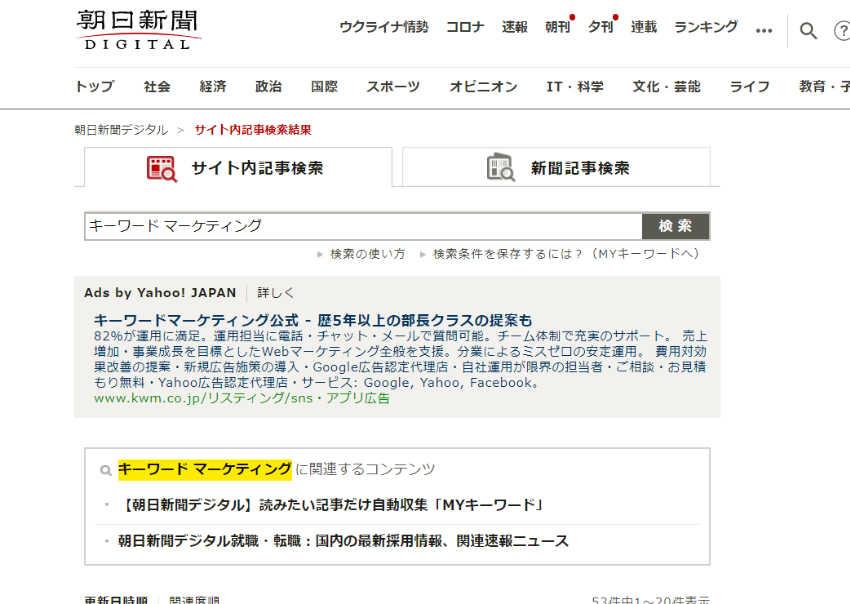Go to 社会 navigation section
The image size is (850, 604).
click(157, 87)
